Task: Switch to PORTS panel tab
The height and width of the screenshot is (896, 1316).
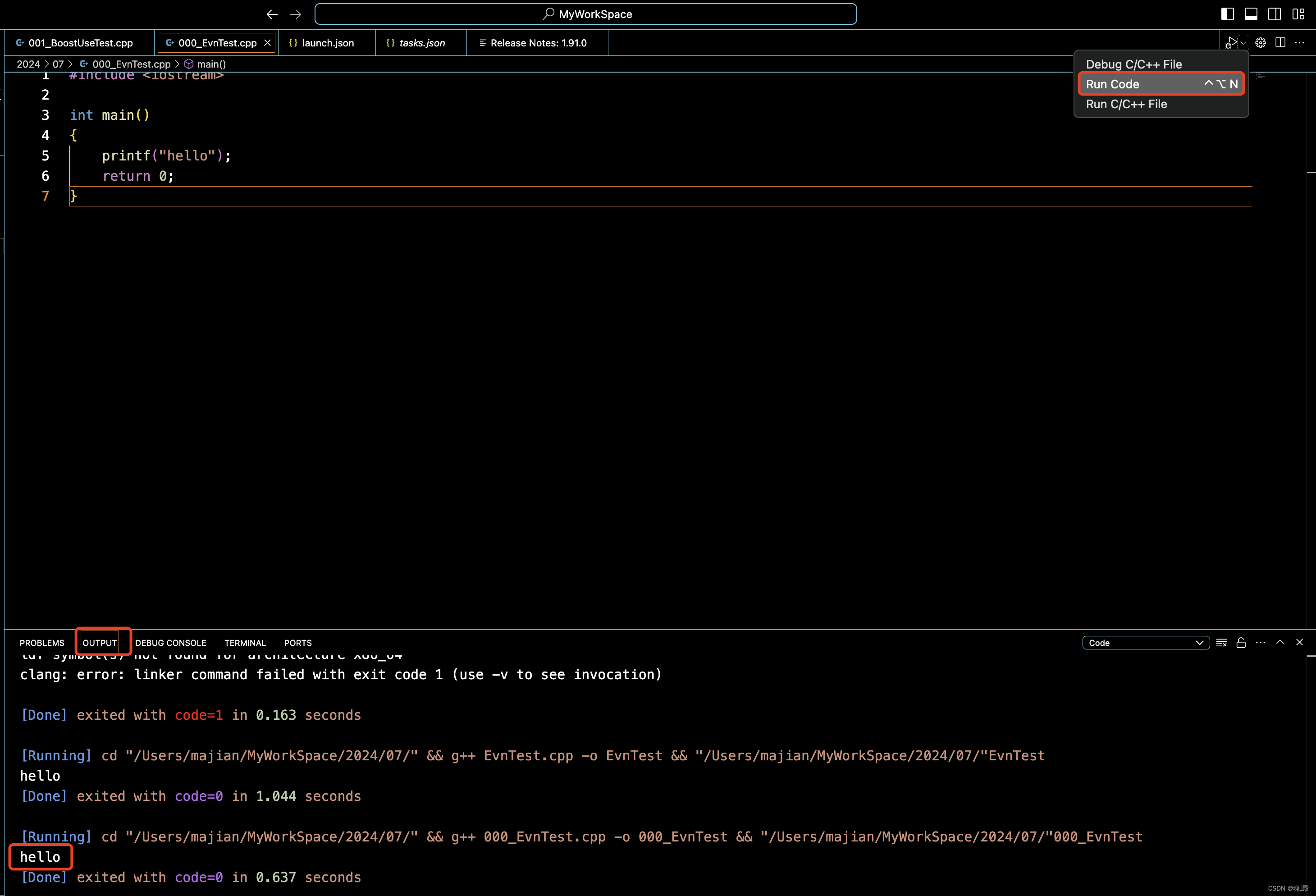Action: 298,643
